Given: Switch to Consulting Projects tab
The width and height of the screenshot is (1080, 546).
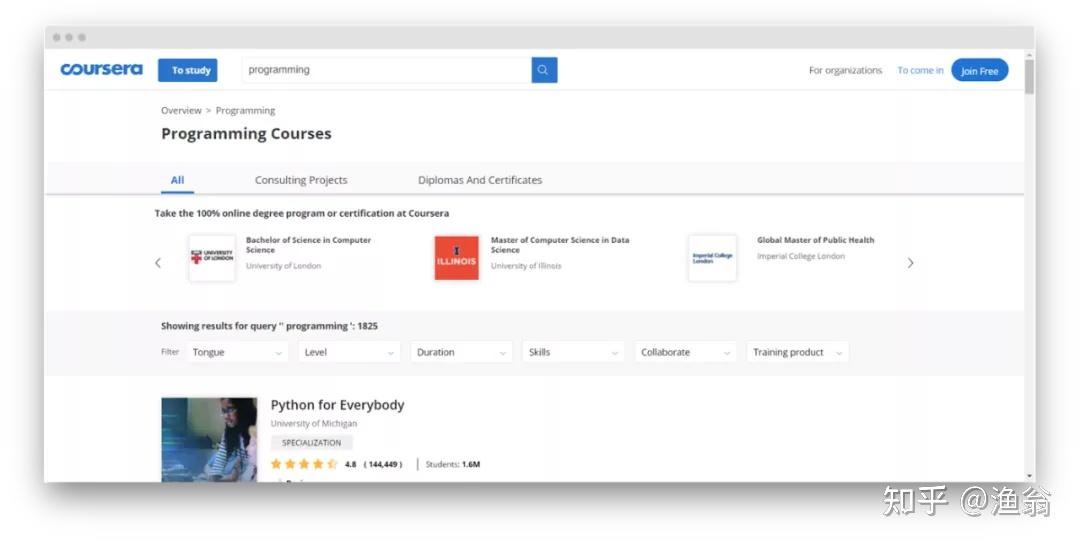Looking at the screenshot, I should [x=301, y=180].
